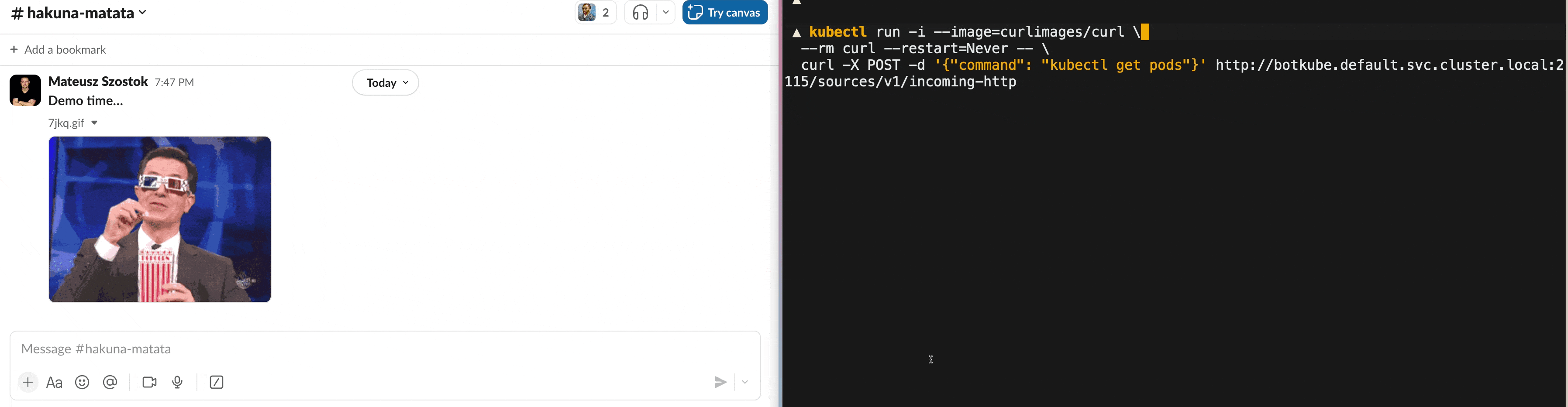Start a huddle with the headphones icon
The image size is (1568, 407).
point(639,12)
